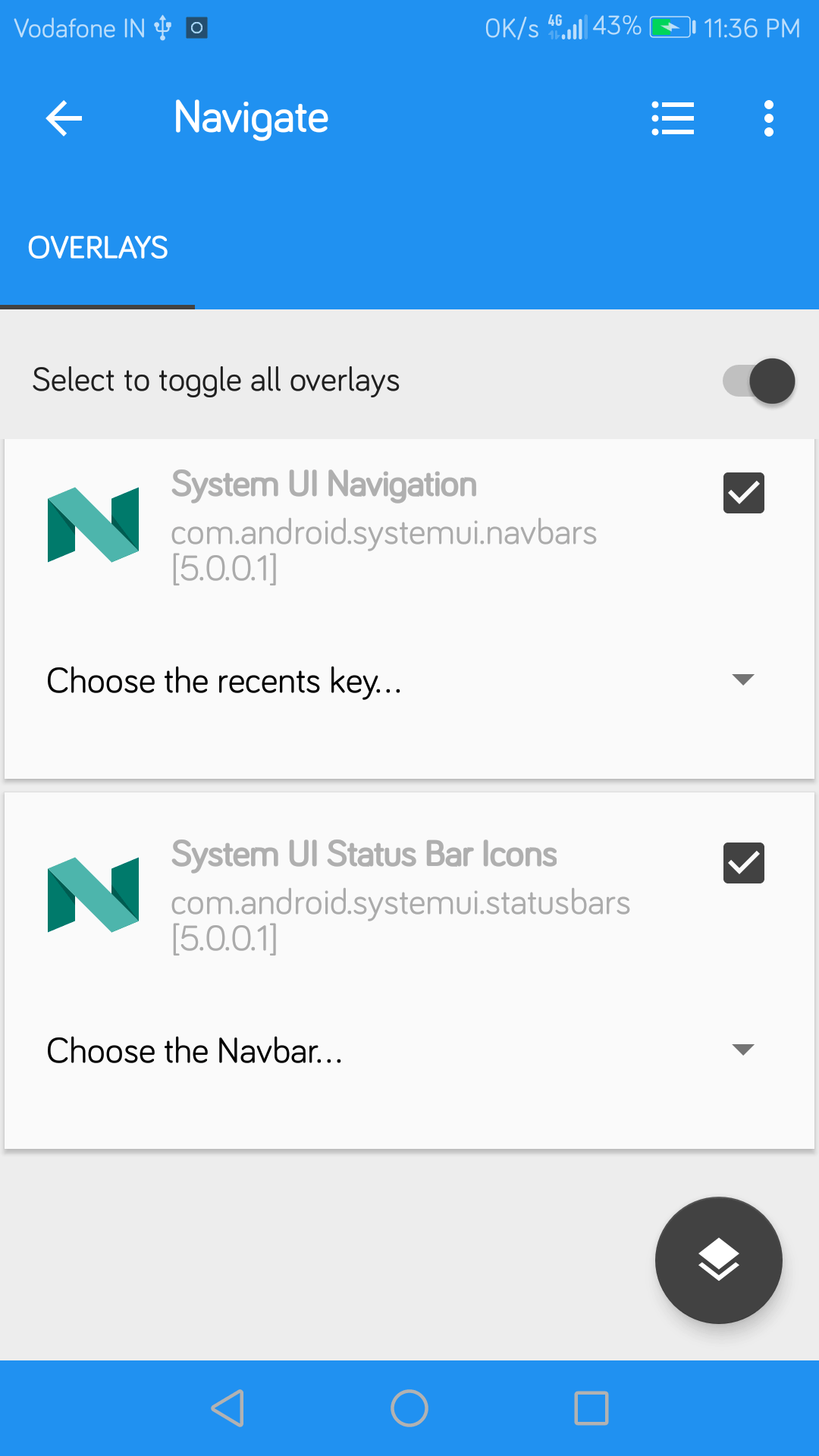The height and width of the screenshot is (1456, 819).
Task: Tap the Select to toggle all overlays label
Action: coord(216,381)
